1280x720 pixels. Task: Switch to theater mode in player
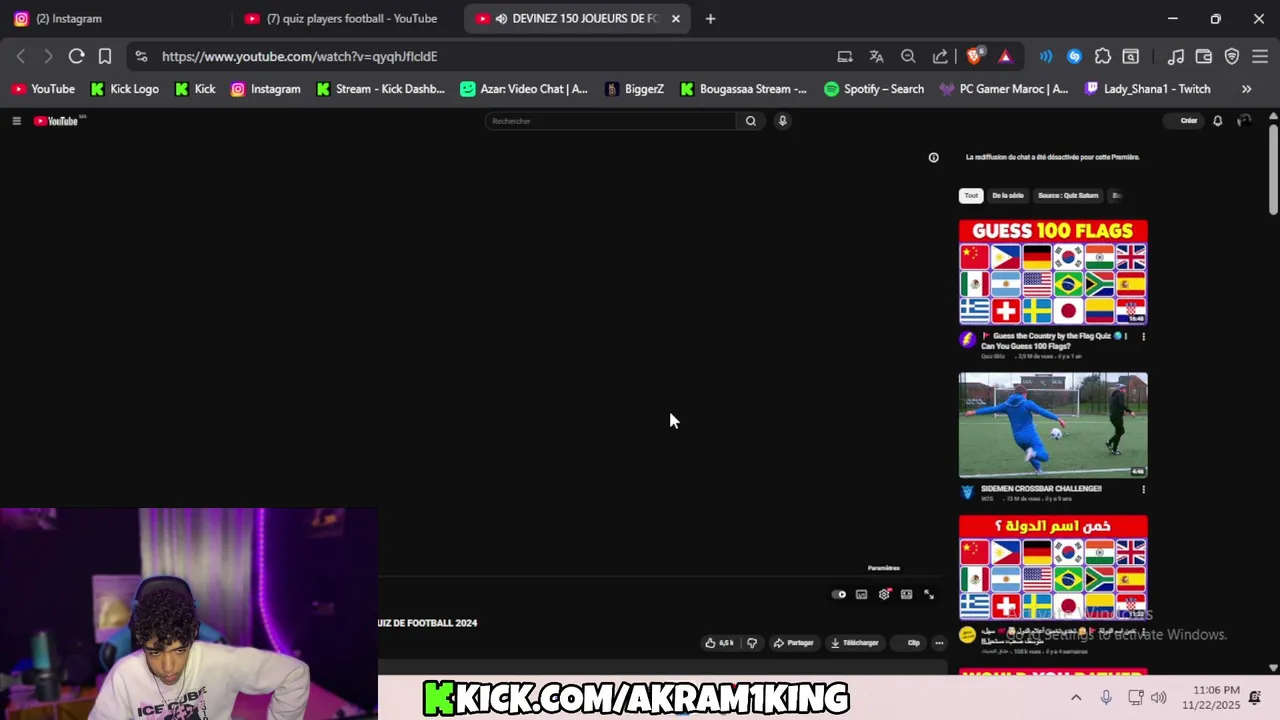pos(906,594)
